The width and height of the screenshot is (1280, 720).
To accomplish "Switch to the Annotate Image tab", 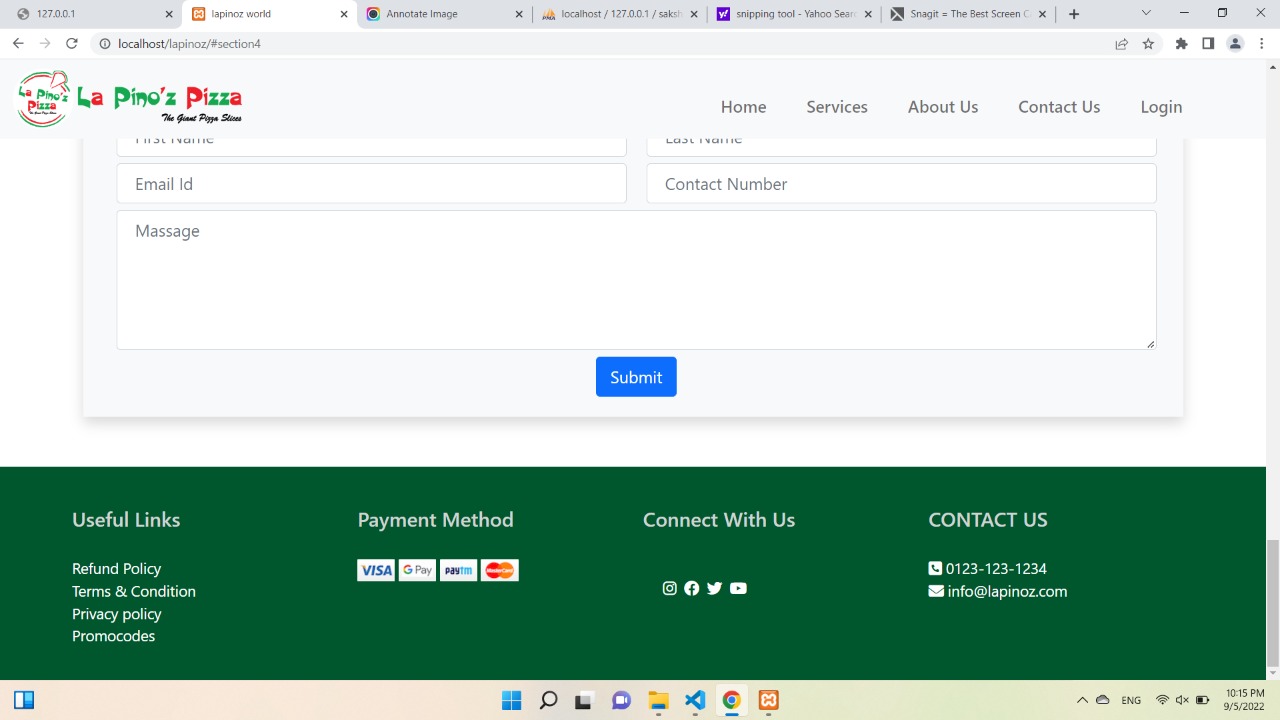I will tap(444, 14).
